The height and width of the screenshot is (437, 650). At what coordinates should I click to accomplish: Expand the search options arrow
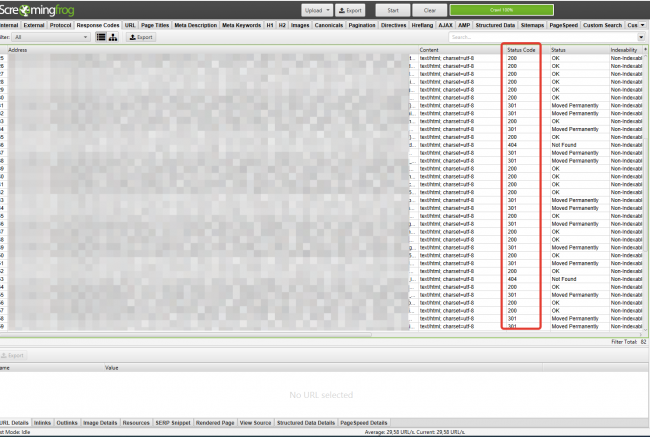pos(641,37)
